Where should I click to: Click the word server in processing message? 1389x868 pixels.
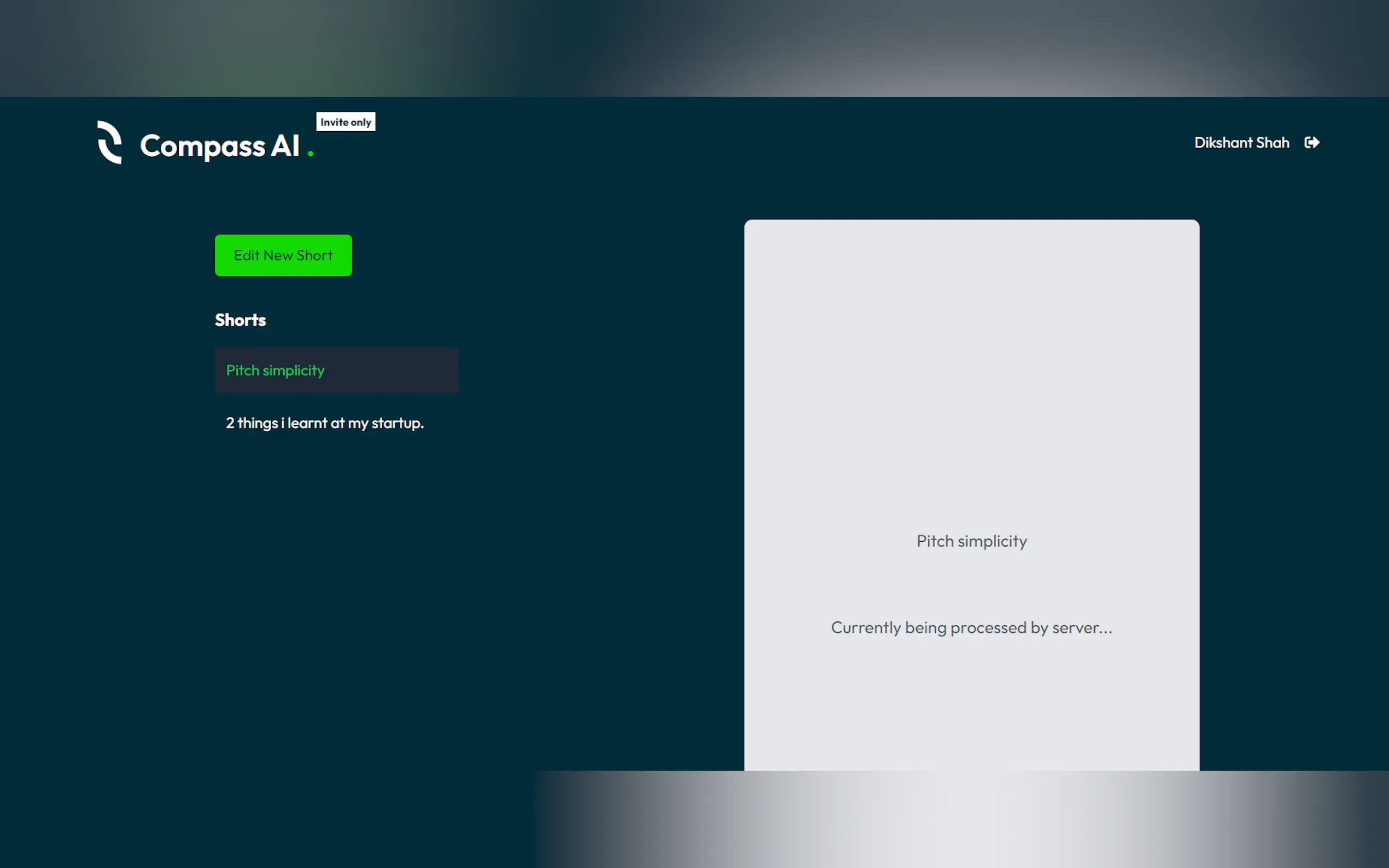pyautogui.click(x=1075, y=627)
